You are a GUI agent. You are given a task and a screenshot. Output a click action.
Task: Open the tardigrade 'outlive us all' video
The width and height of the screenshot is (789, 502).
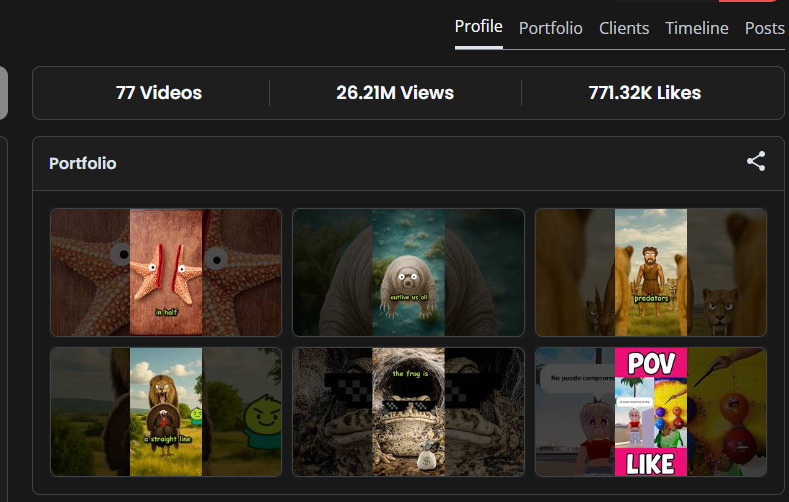pyautogui.click(x=409, y=272)
